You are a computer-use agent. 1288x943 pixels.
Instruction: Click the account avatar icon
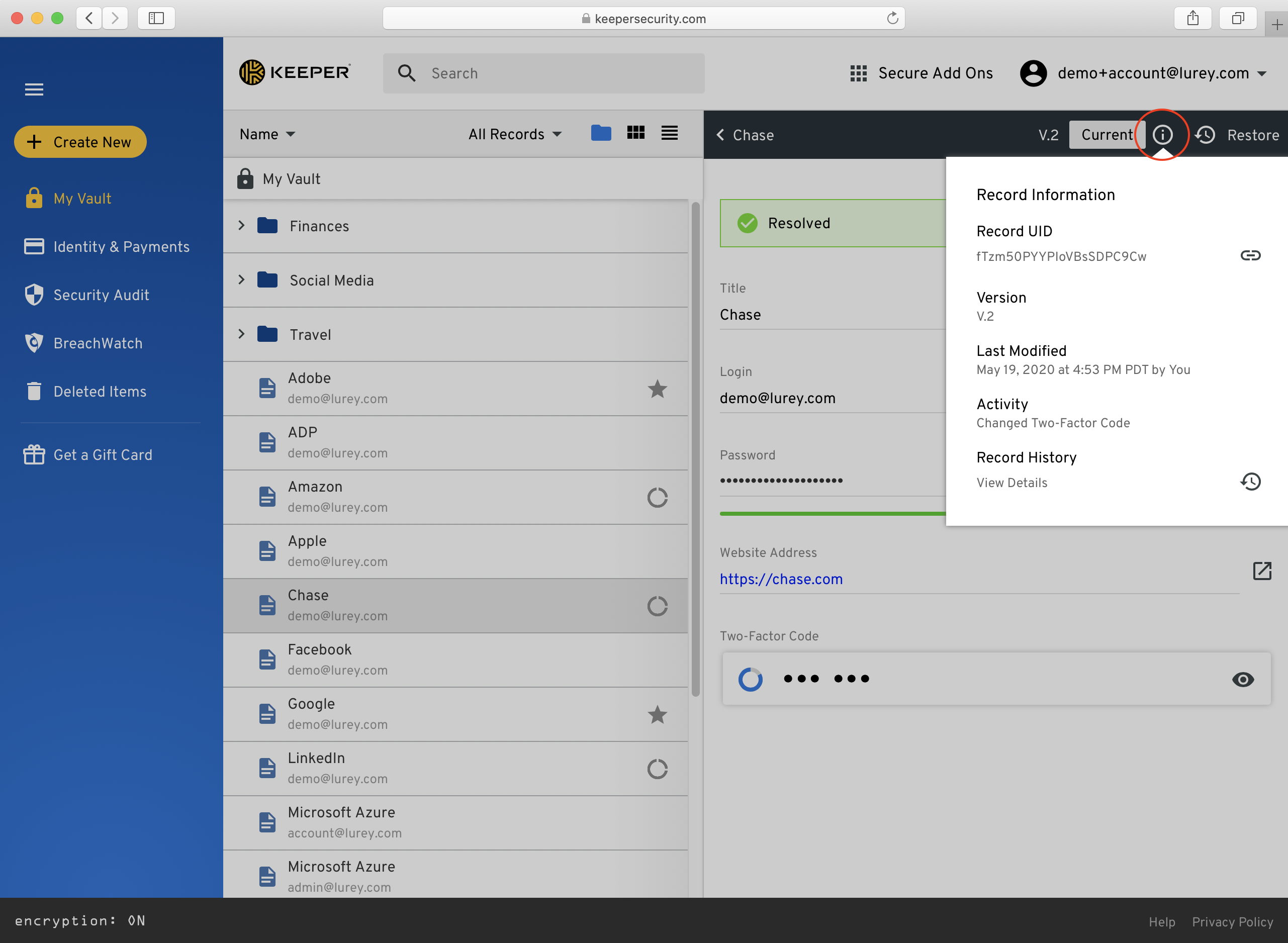(1033, 73)
